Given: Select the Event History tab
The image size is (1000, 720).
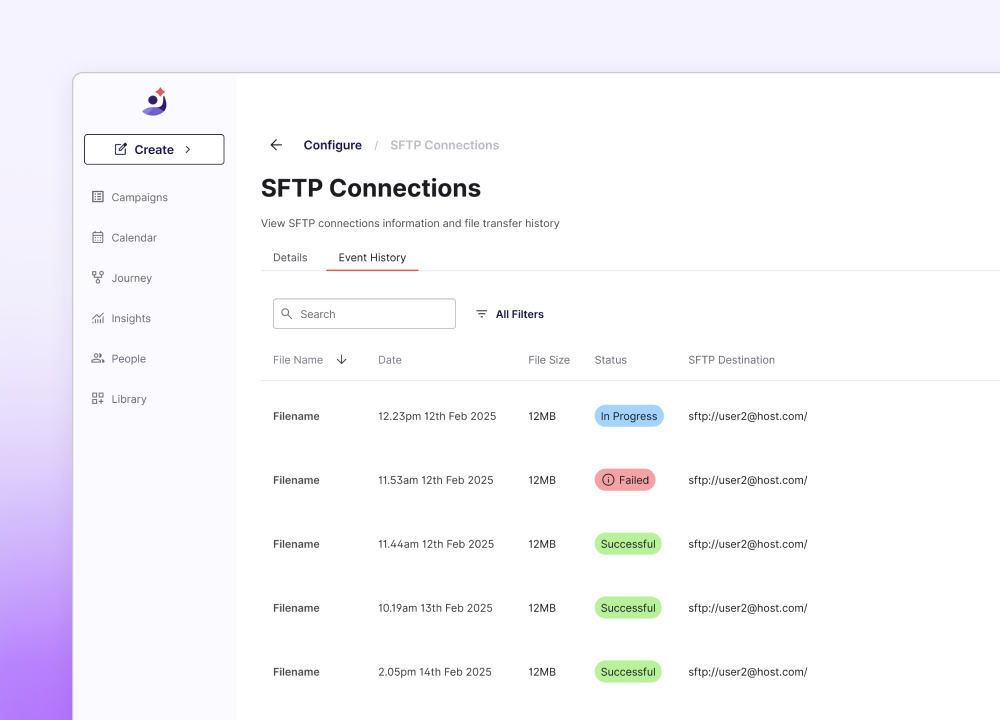Looking at the screenshot, I should [372, 257].
